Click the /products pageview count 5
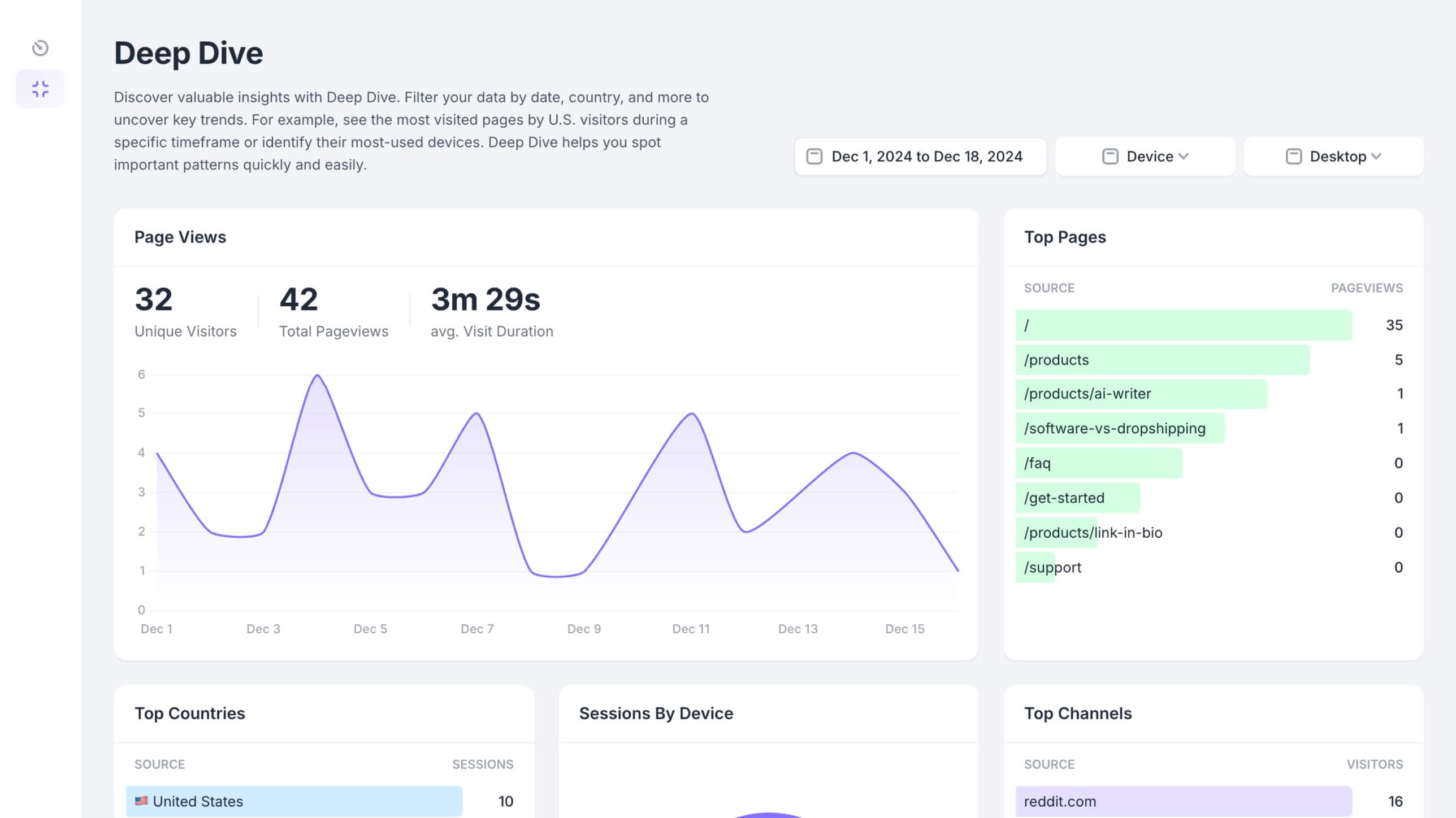Viewport: 1456px width, 818px height. click(1398, 360)
